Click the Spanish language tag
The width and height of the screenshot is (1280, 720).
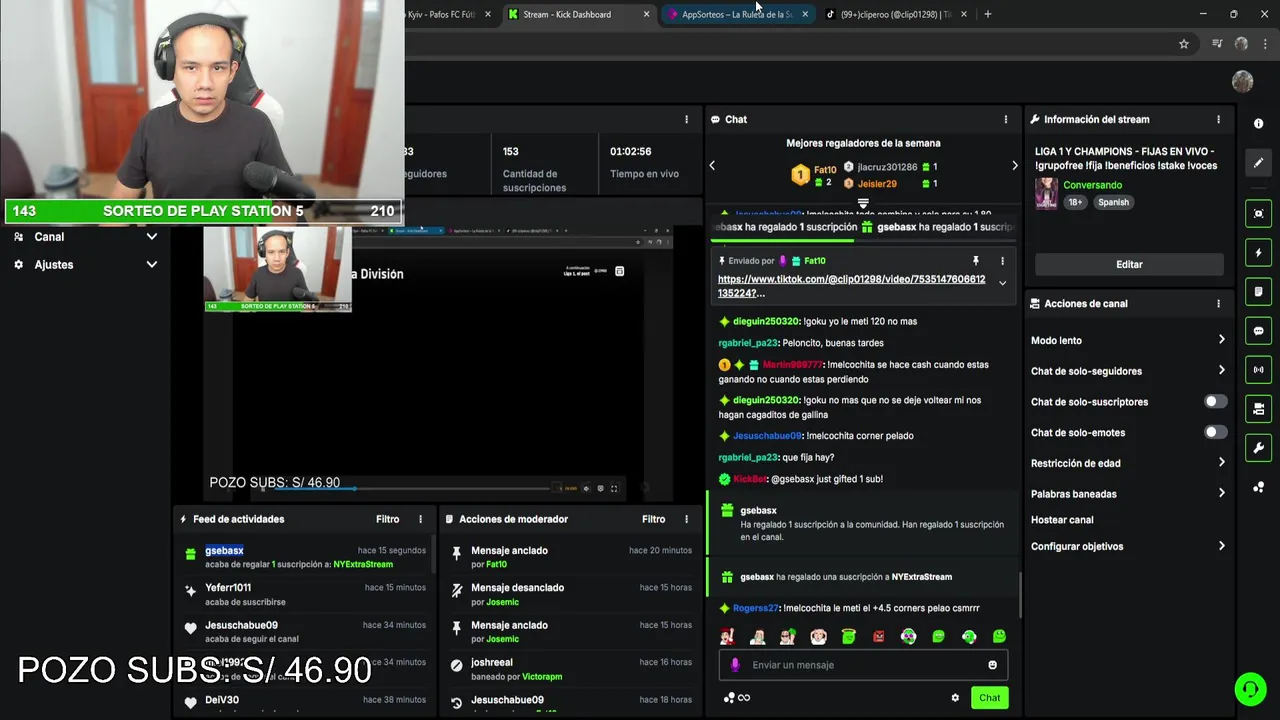tap(1113, 202)
